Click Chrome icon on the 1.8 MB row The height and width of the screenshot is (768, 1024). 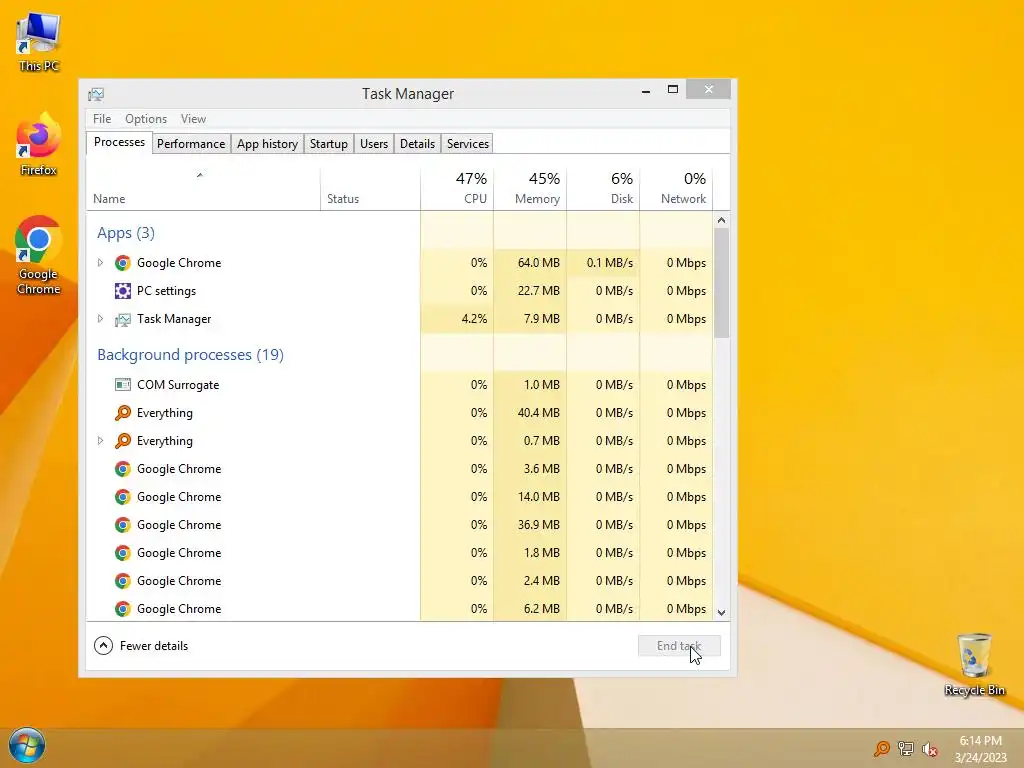tap(122, 553)
